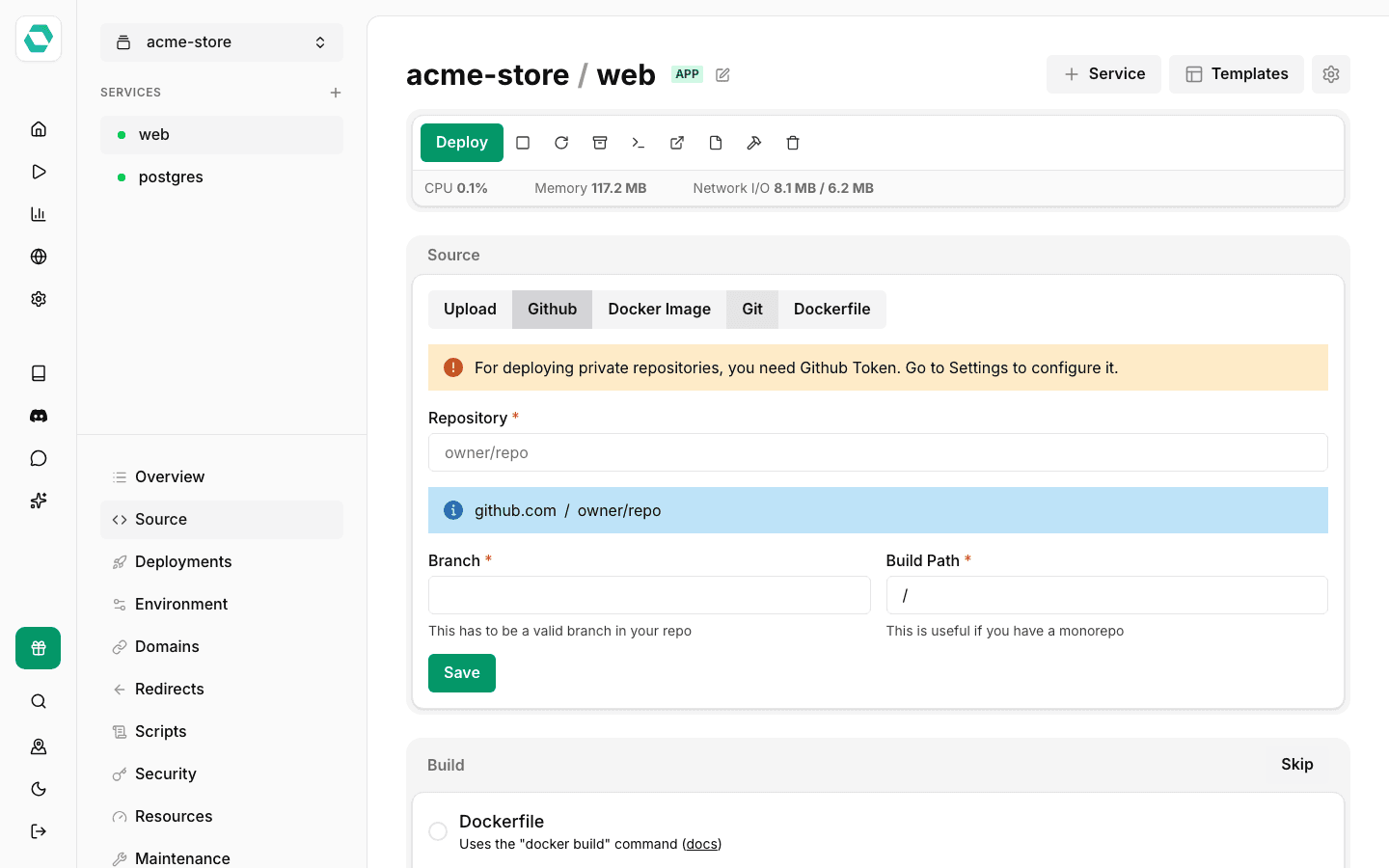Switch to the Github source tab
This screenshot has height=868, width=1389.
click(x=552, y=310)
